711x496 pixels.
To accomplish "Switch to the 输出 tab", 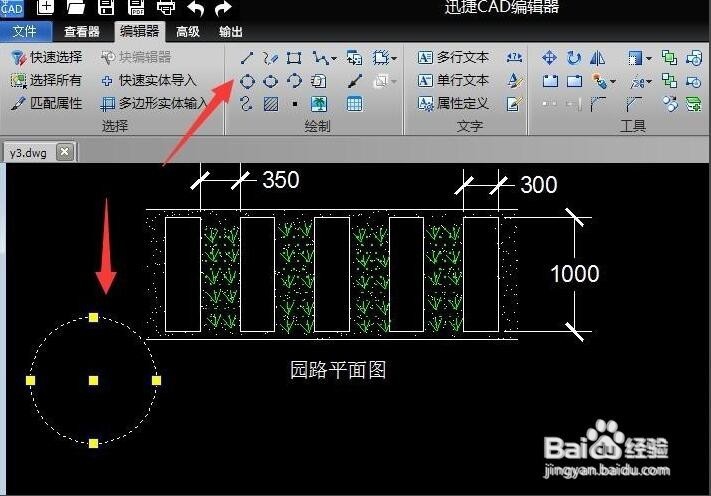I will point(230,31).
